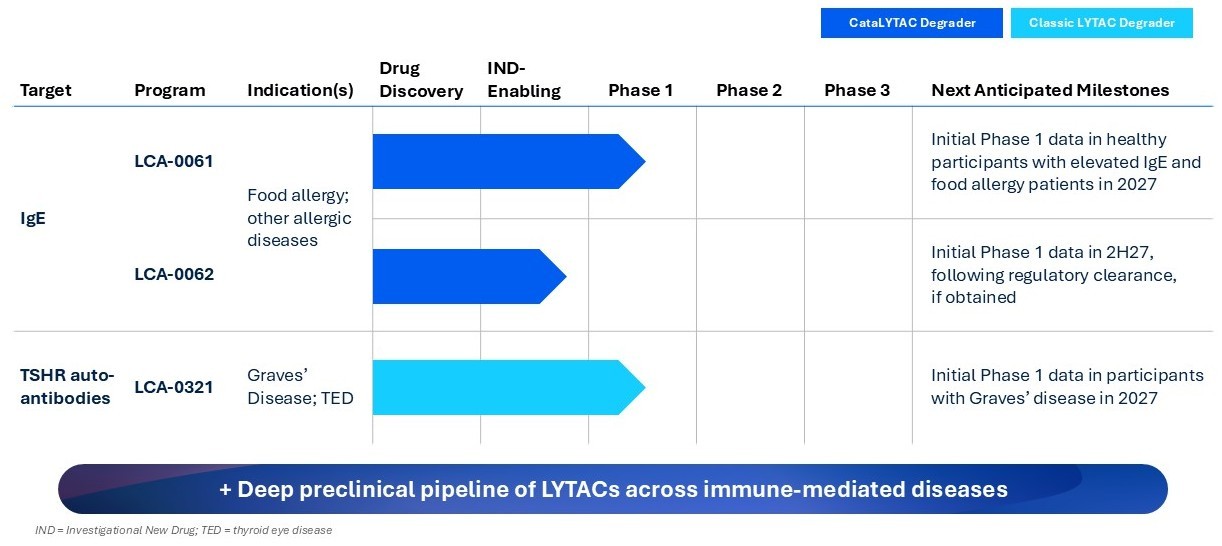Click the CataLYTAC Degrader legend box
This screenshot has height=546, width=1222.
click(x=911, y=23)
